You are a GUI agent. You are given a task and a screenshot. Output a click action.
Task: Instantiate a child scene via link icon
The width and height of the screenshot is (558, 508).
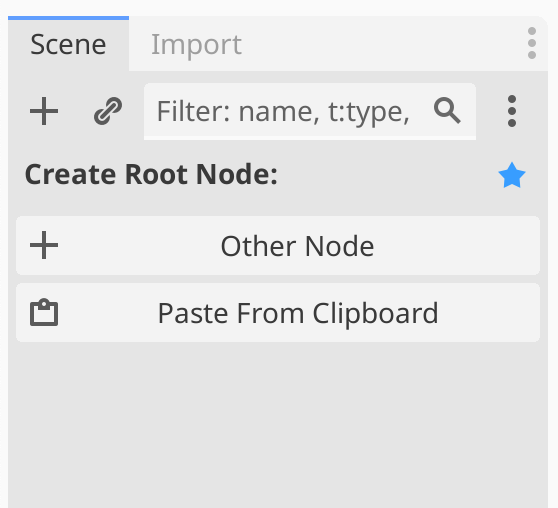108,111
